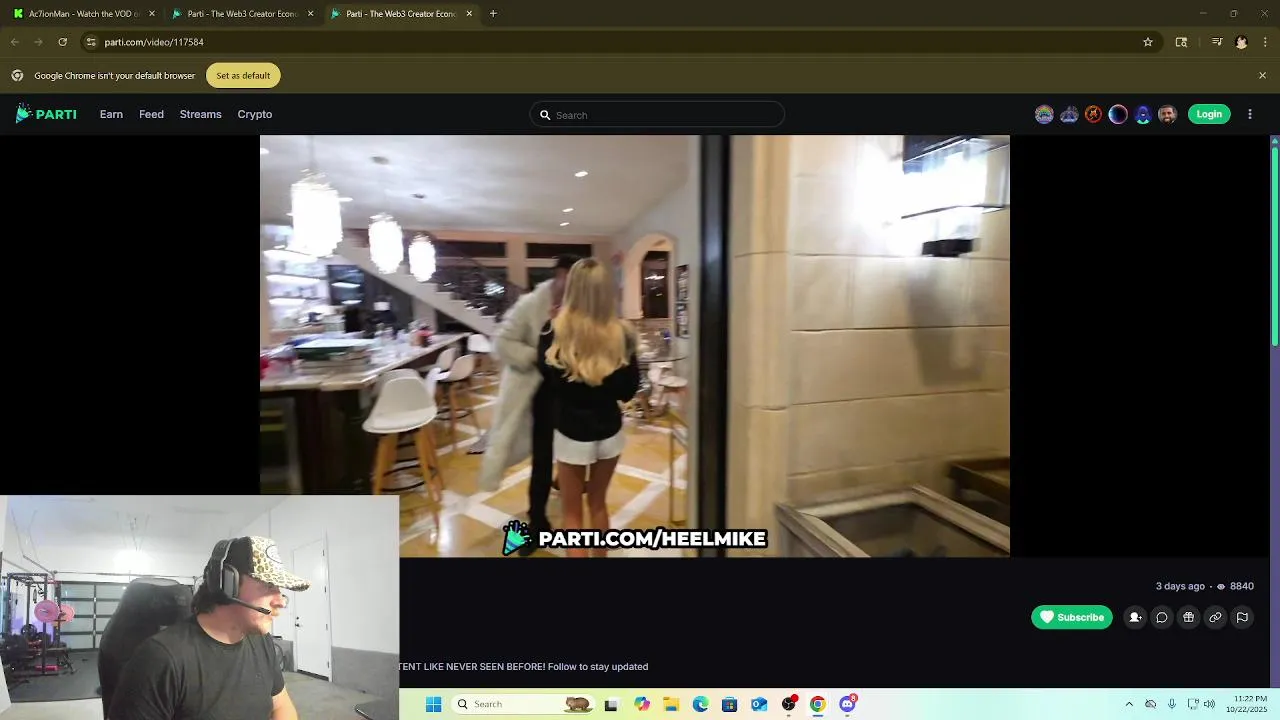This screenshot has height=720, width=1280.
Task: Click the taskbar microphone icon
Action: [x=1172, y=704]
